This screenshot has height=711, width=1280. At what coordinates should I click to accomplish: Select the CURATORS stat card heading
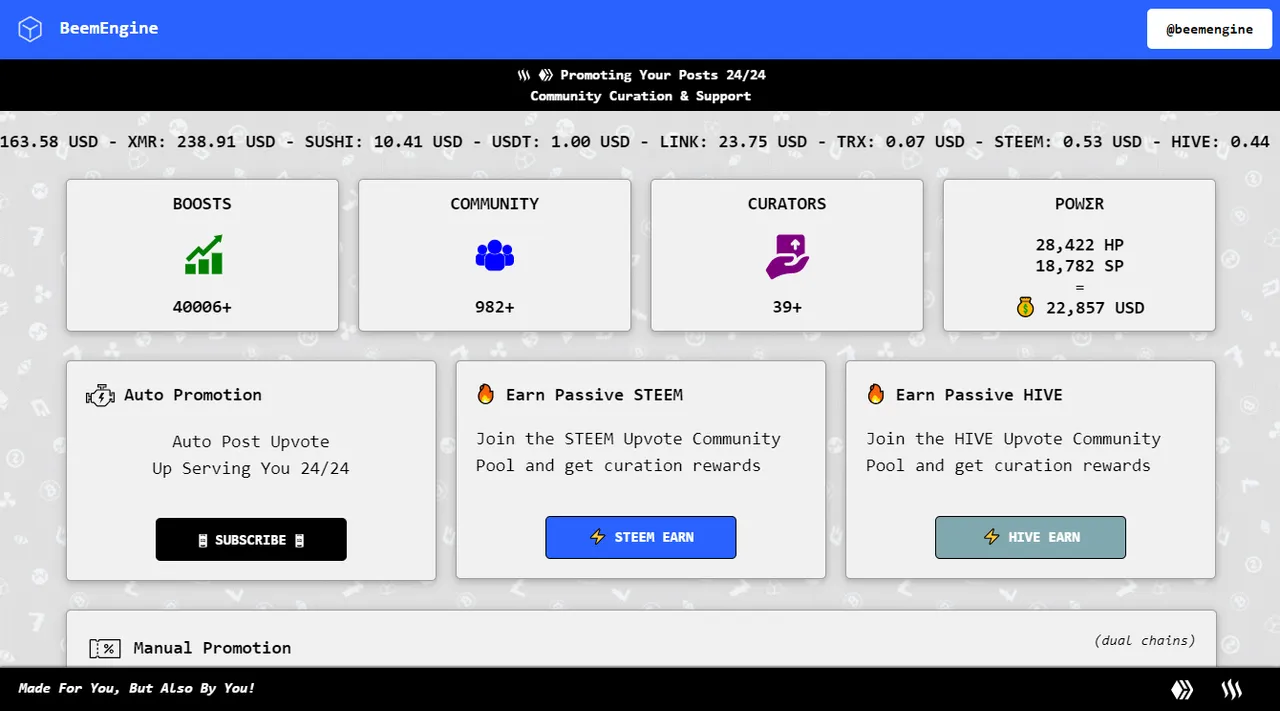[787, 204]
